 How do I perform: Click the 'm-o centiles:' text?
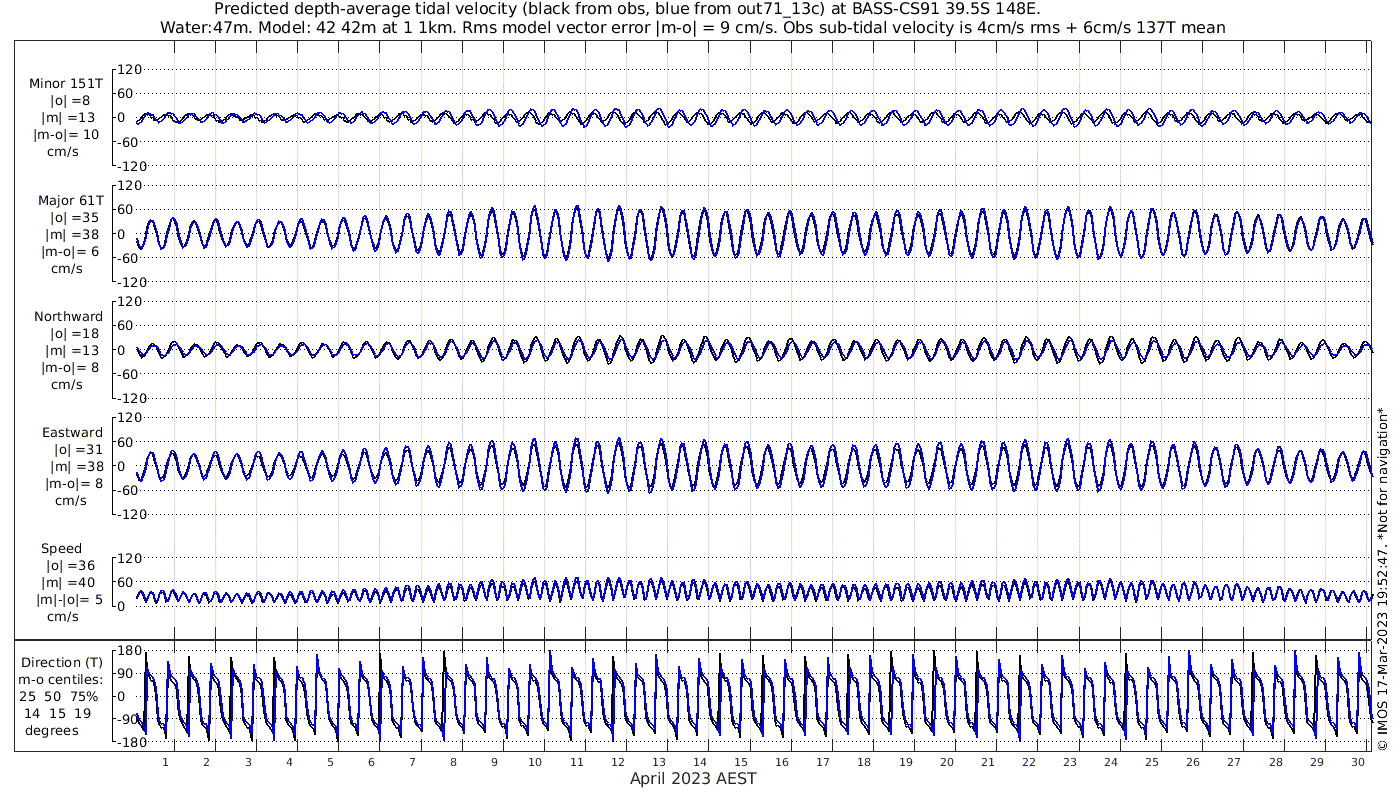(x=60, y=680)
